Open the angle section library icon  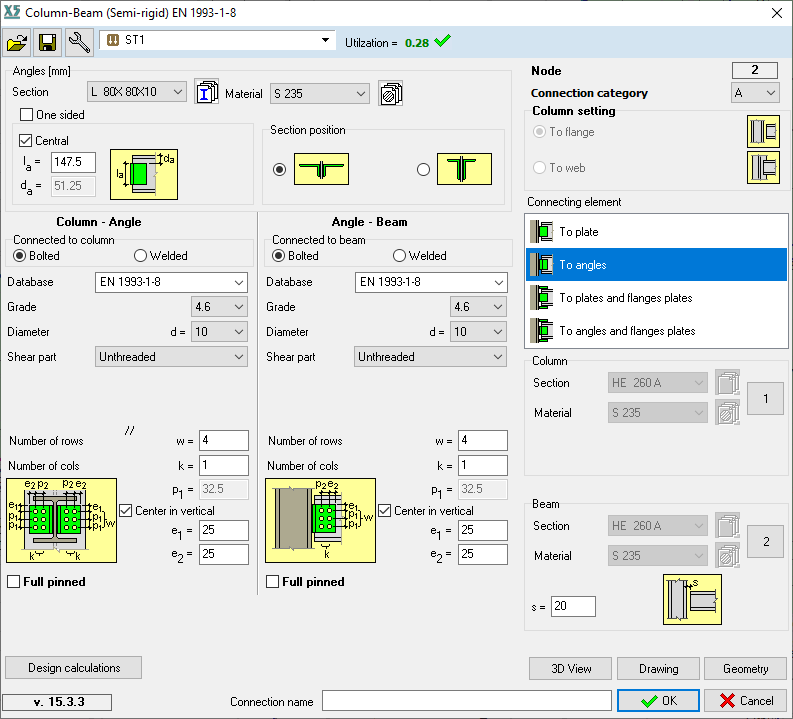[x=206, y=92]
